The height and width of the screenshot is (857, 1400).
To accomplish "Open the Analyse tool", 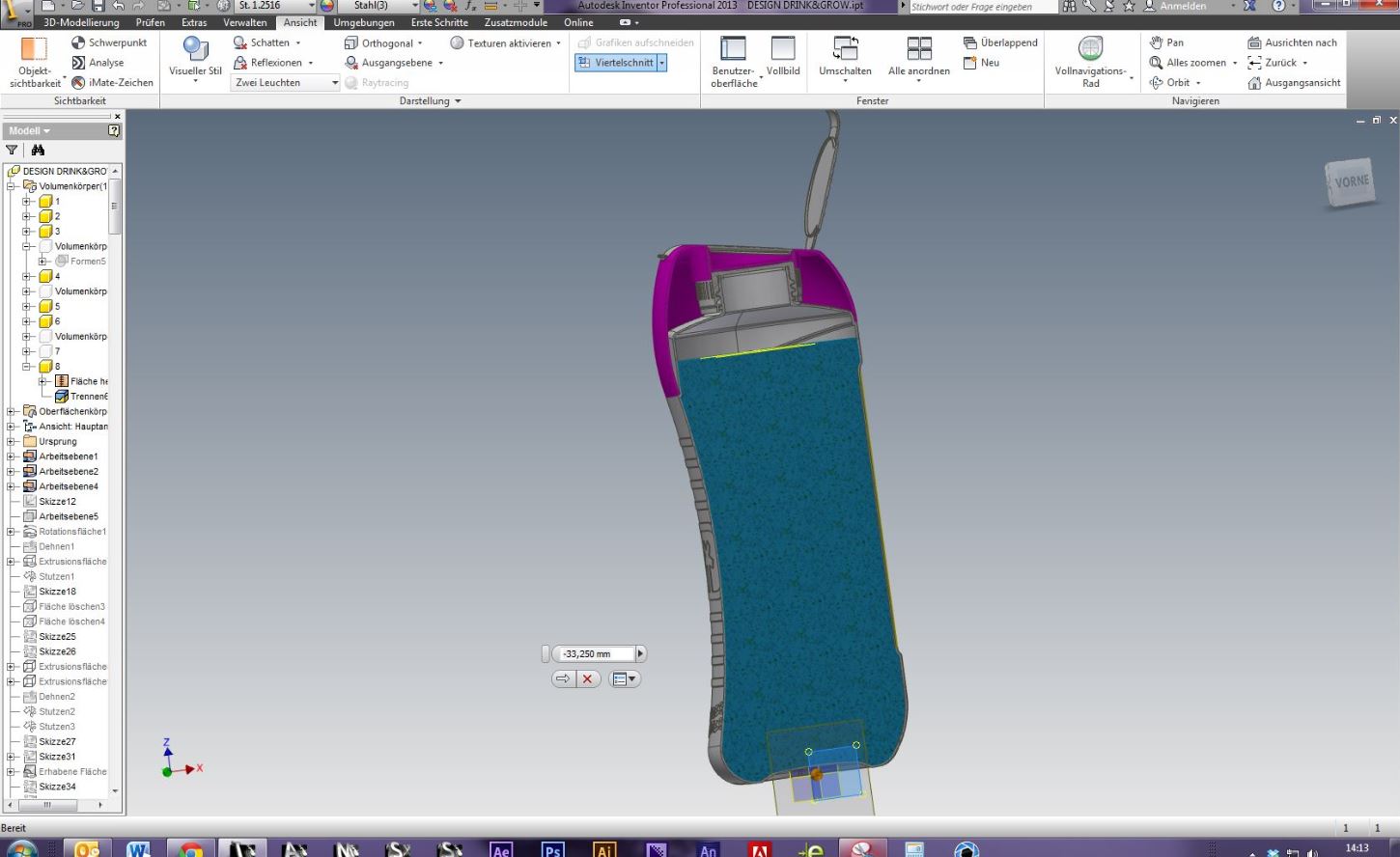I will click(98, 63).
